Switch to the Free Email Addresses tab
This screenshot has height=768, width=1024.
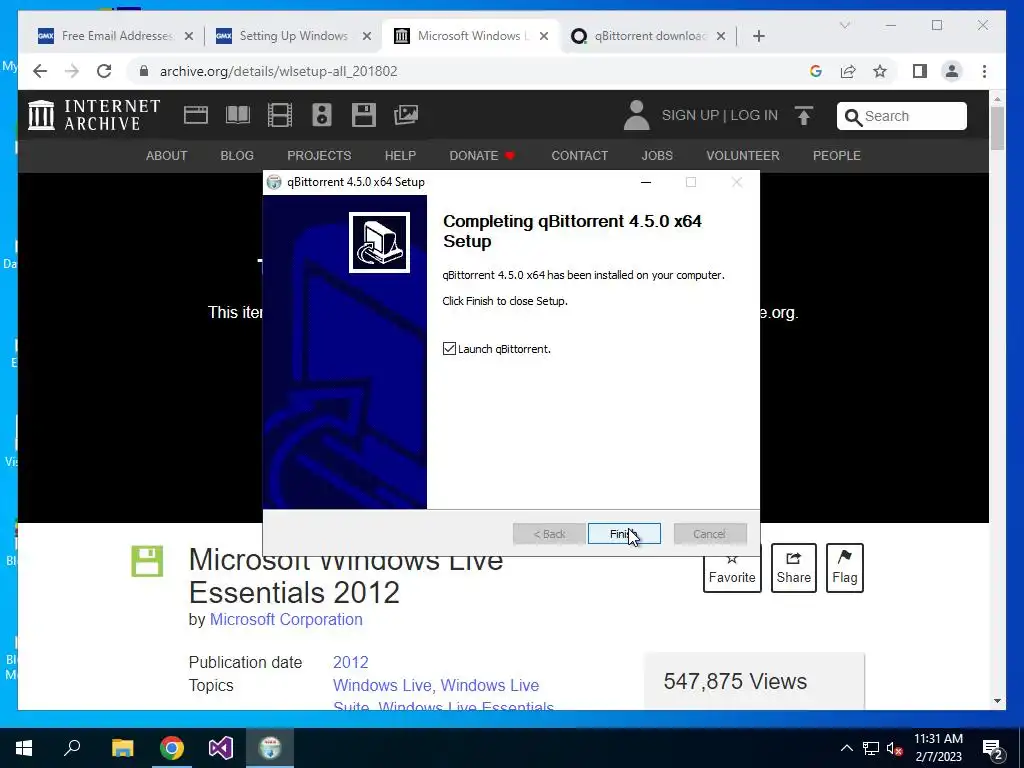[x=114, y=36]
